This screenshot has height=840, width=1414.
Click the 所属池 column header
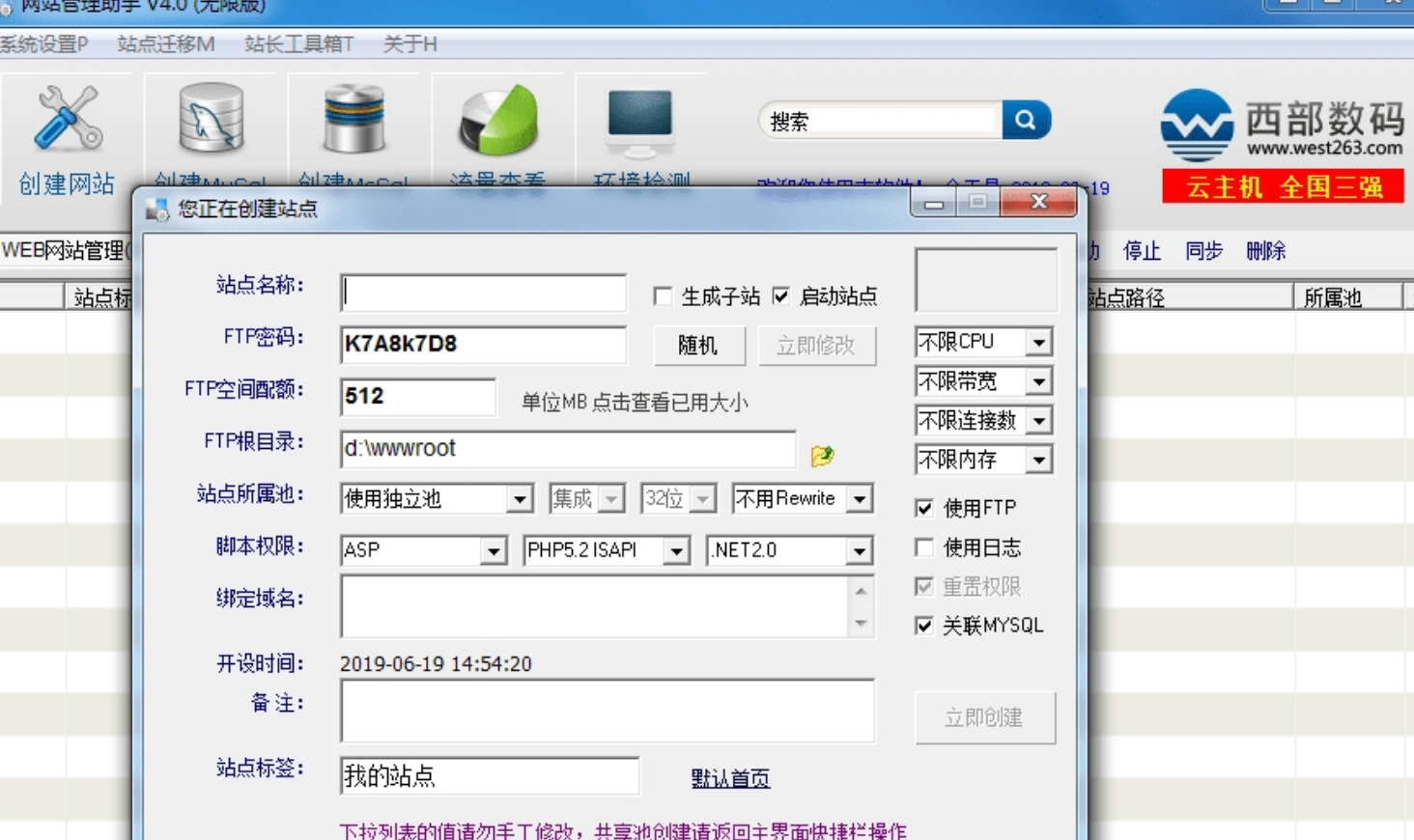tap(1347, 297)
